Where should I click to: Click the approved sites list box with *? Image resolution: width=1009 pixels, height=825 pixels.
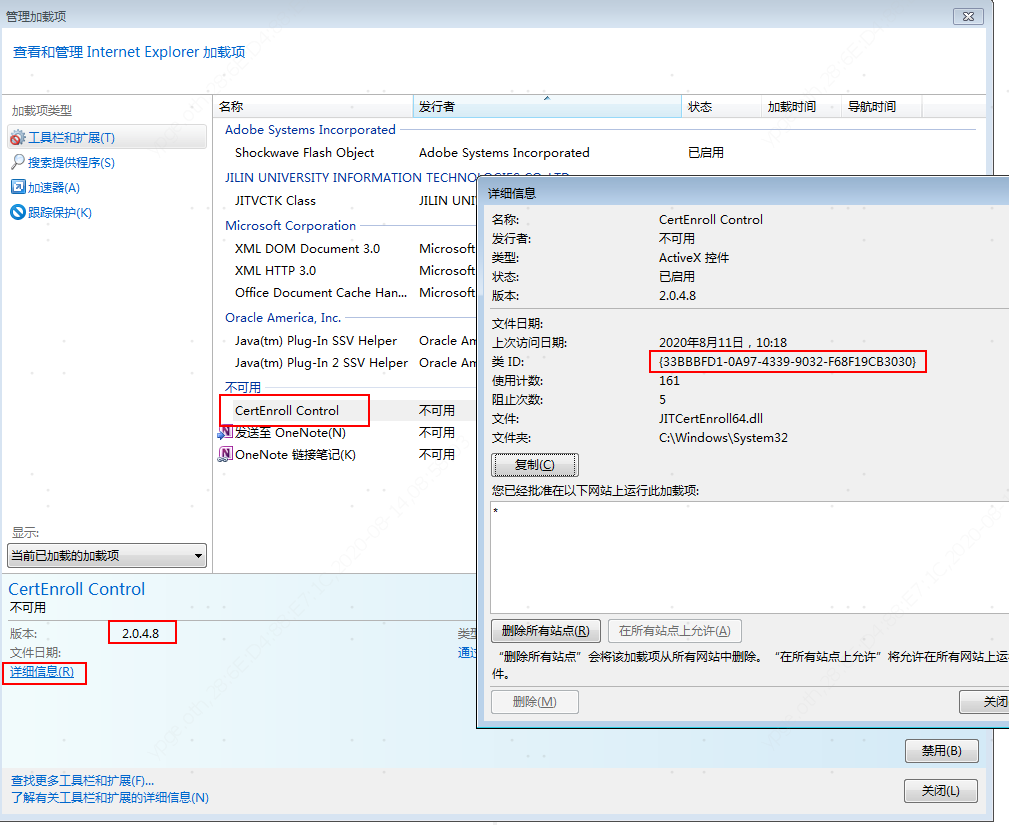pos(750,557)
